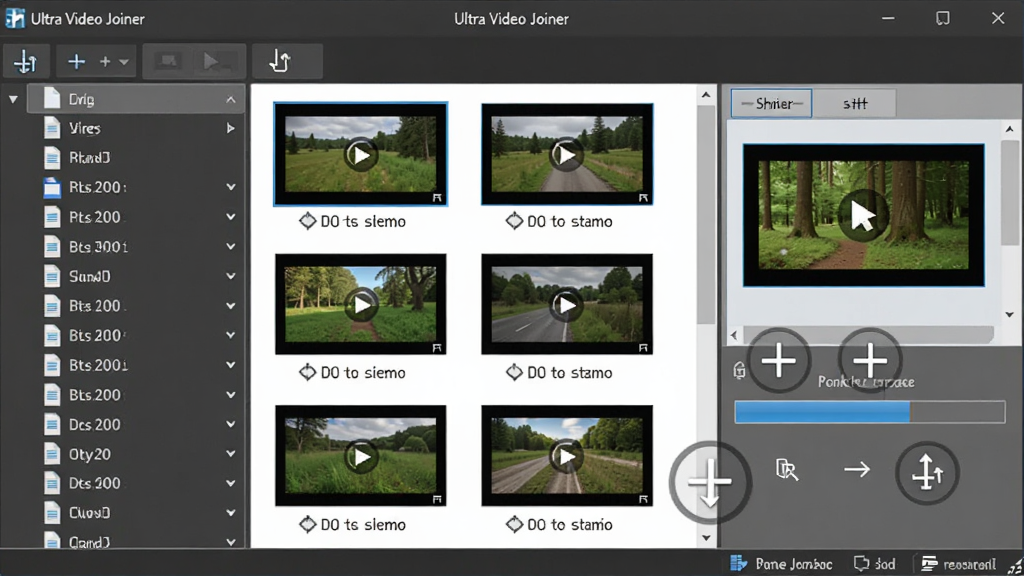Click the join/merge icon in the toolbar
The image size is (1024, 576).
26,62
